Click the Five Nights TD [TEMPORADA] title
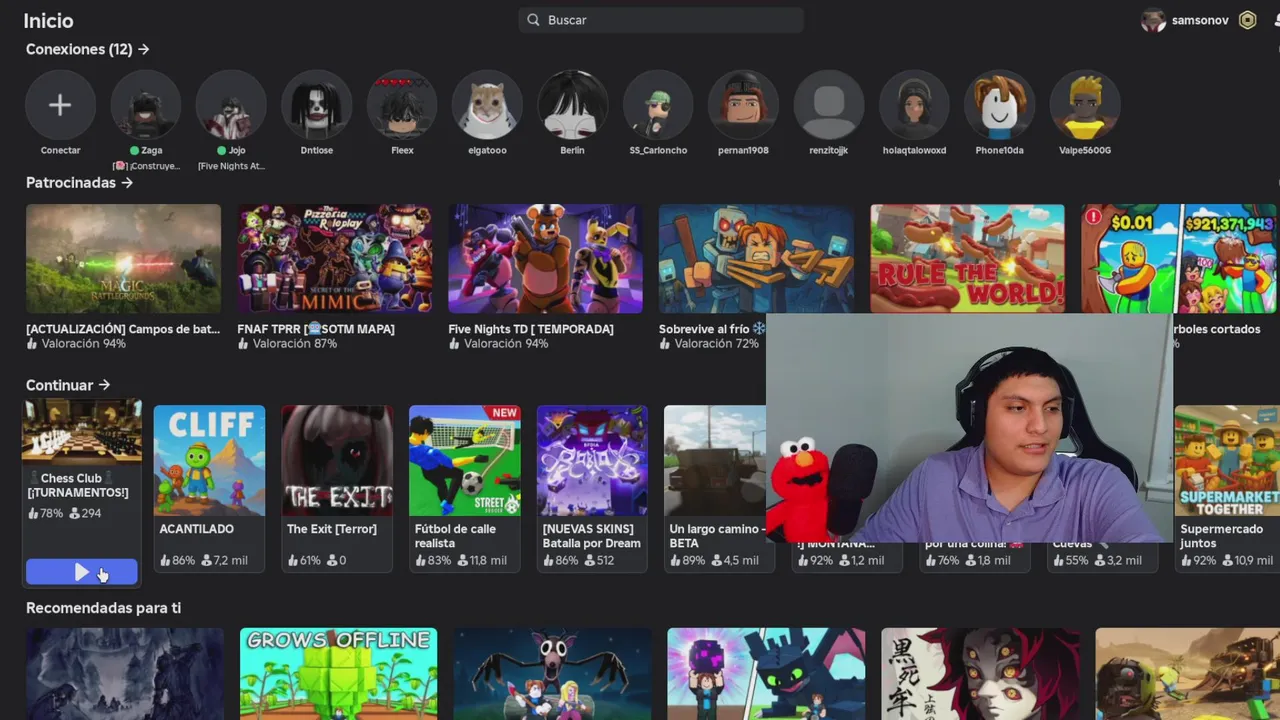The height and width of the screenshot is (720, 1280). 531,329
